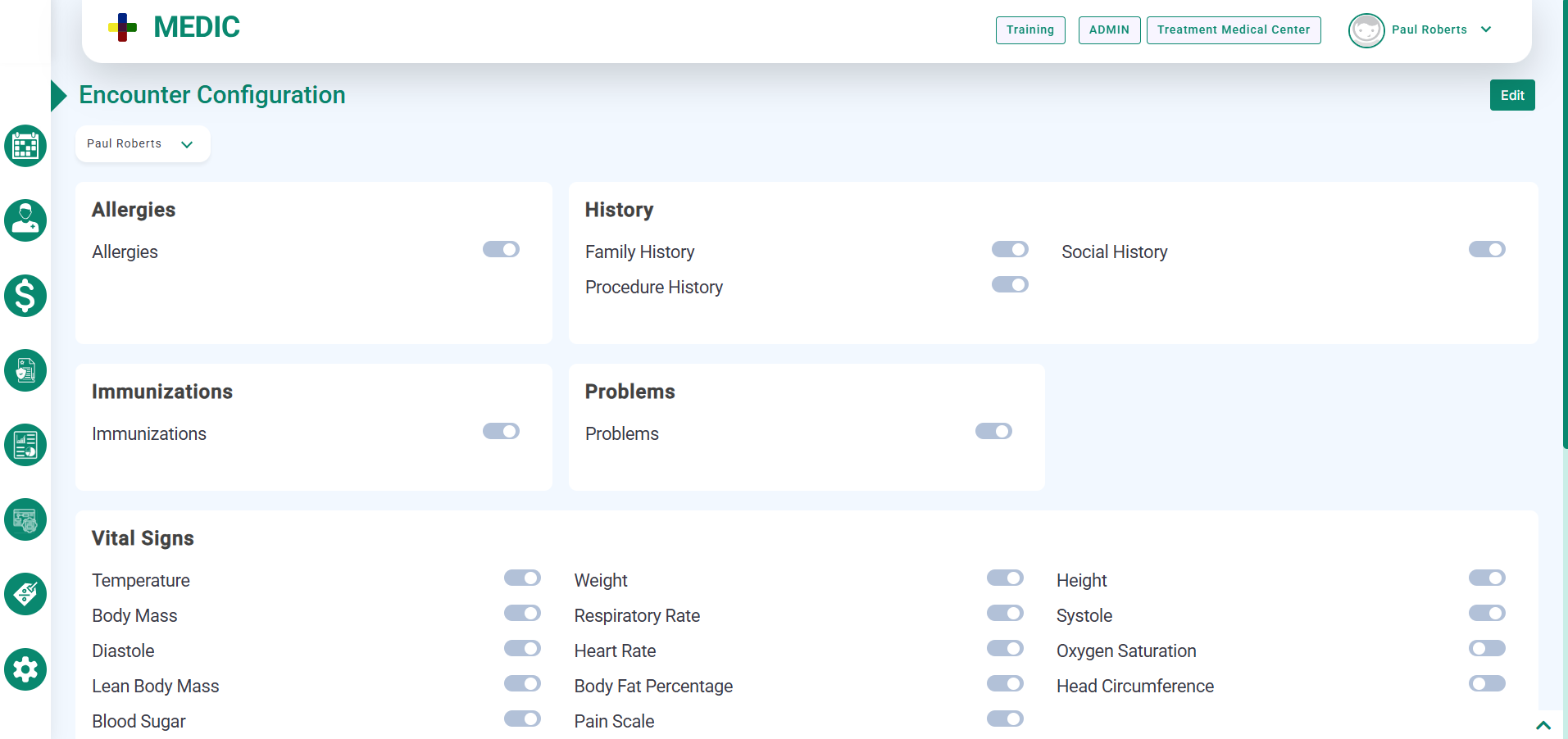This screenshot has height=739, width=1568.
Task: Expand the Paul Roberts account menu chevron
Action: coord(1486,29)
